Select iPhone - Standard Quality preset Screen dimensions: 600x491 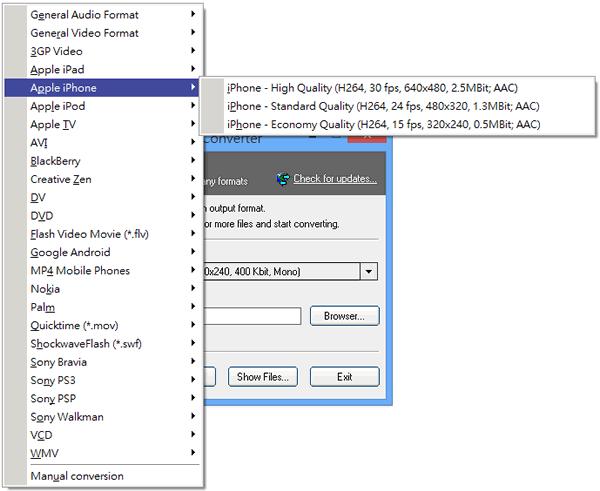pos(383,106)
